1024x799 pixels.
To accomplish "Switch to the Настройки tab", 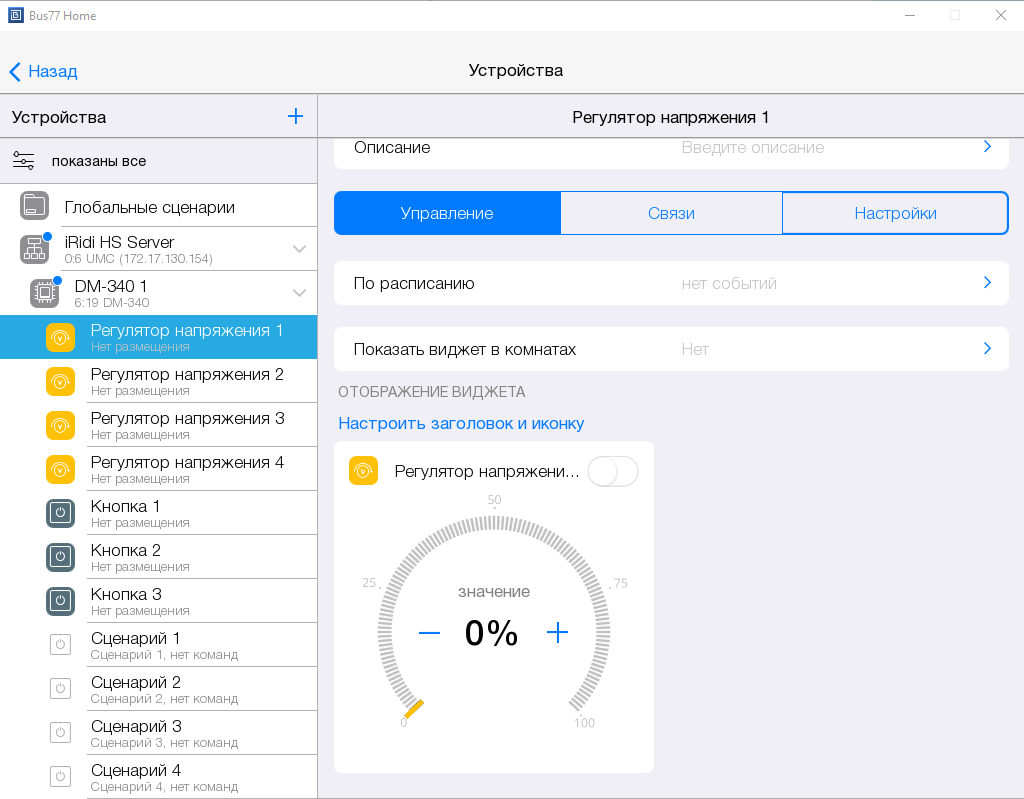I will click(894, 213).
